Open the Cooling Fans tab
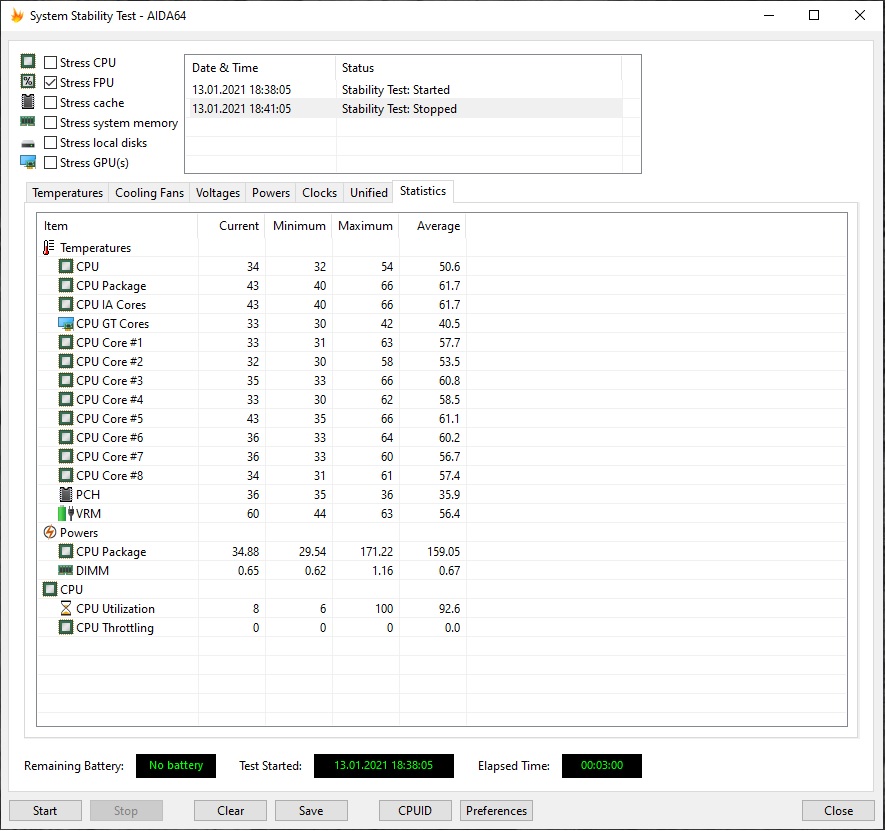Viewport: 887px width, 831px height. pyautogui.click(x=149, y=193)
